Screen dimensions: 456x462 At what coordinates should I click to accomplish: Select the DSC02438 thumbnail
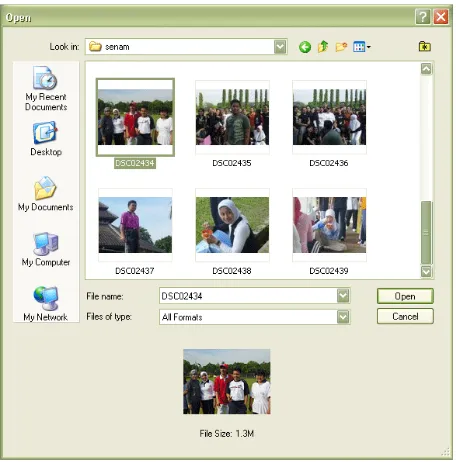(x=232, y=225)
